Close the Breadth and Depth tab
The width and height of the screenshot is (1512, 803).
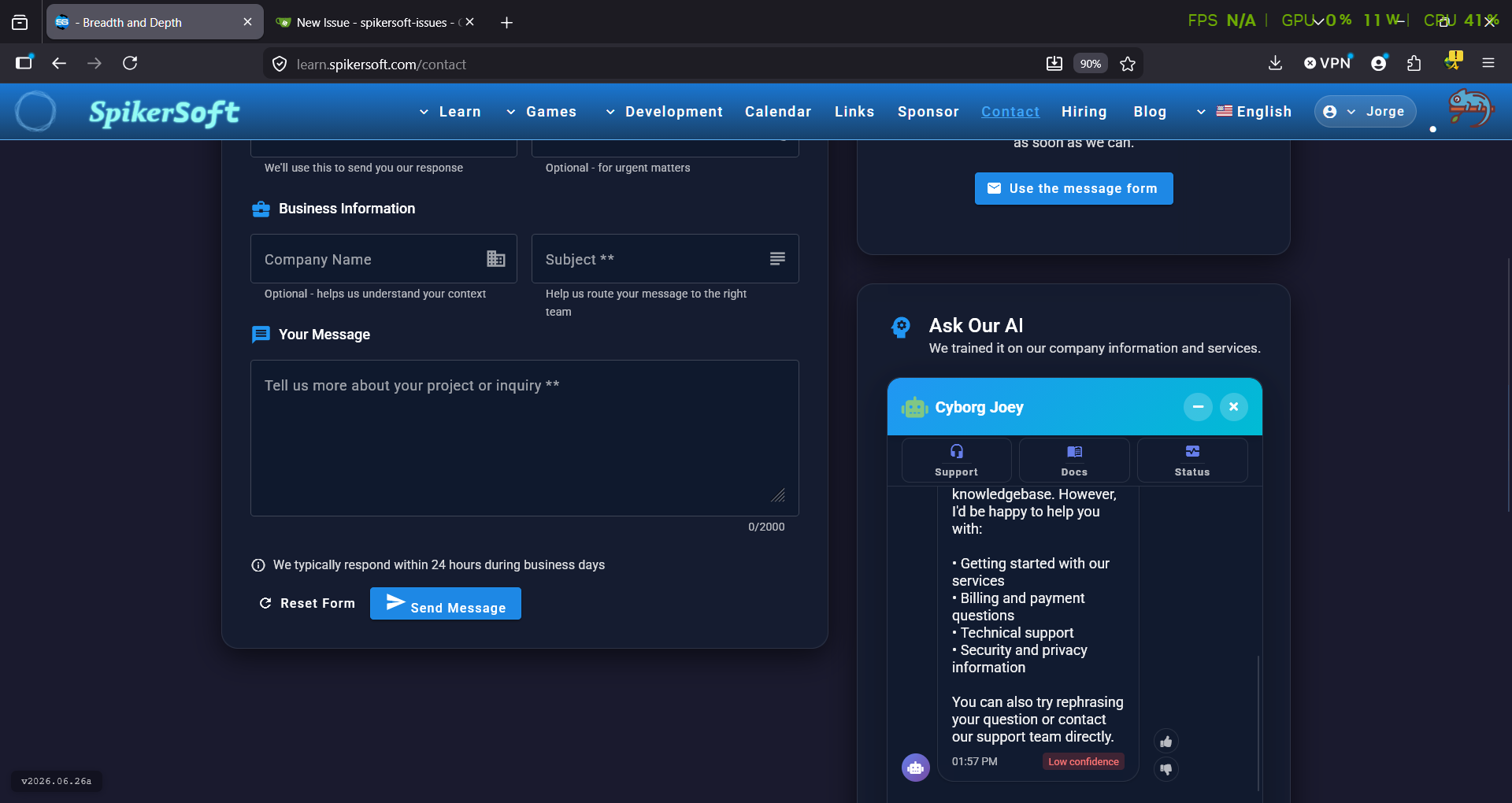point(248,22)
